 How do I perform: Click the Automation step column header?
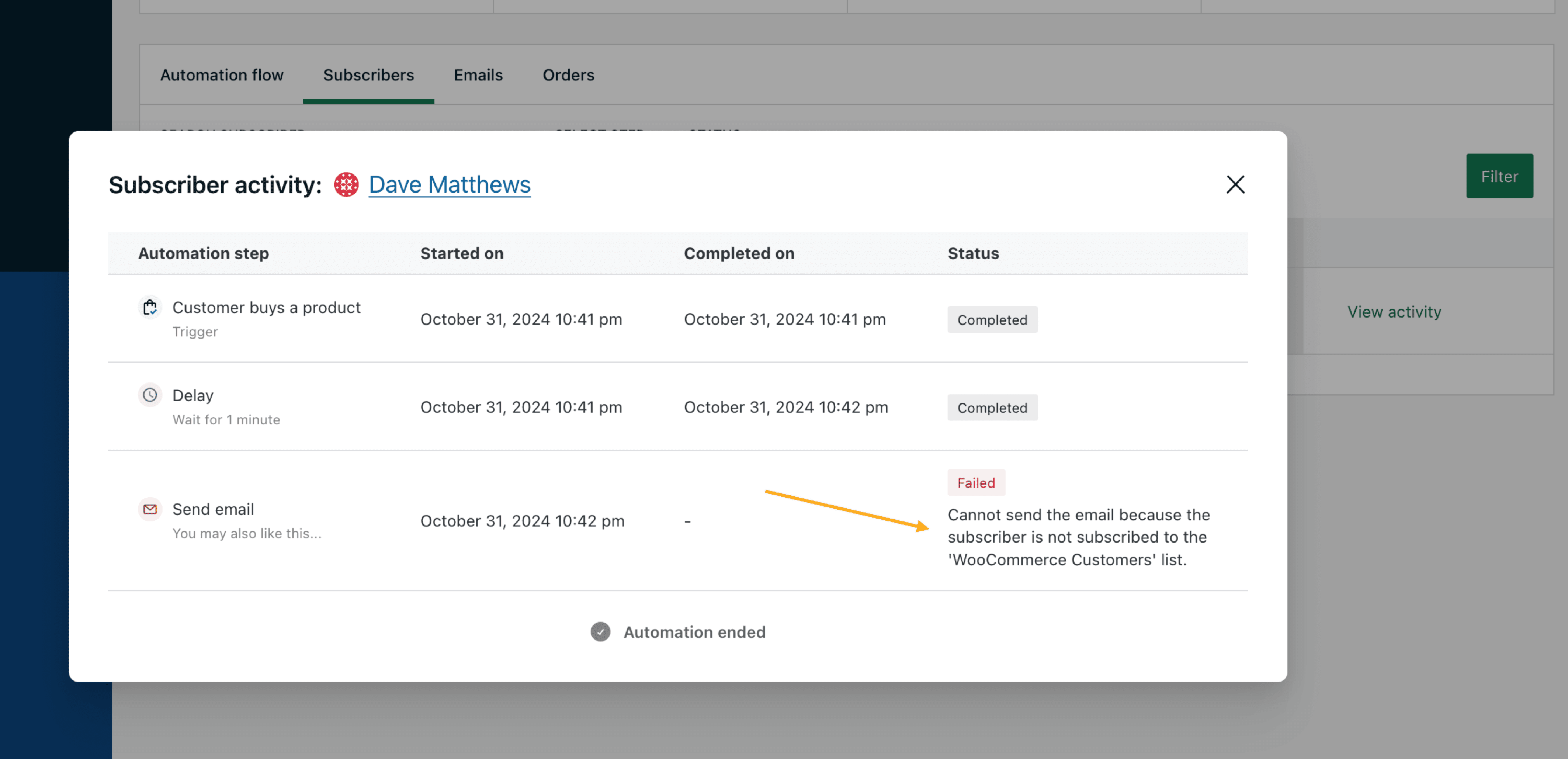(x=203, y=253)
